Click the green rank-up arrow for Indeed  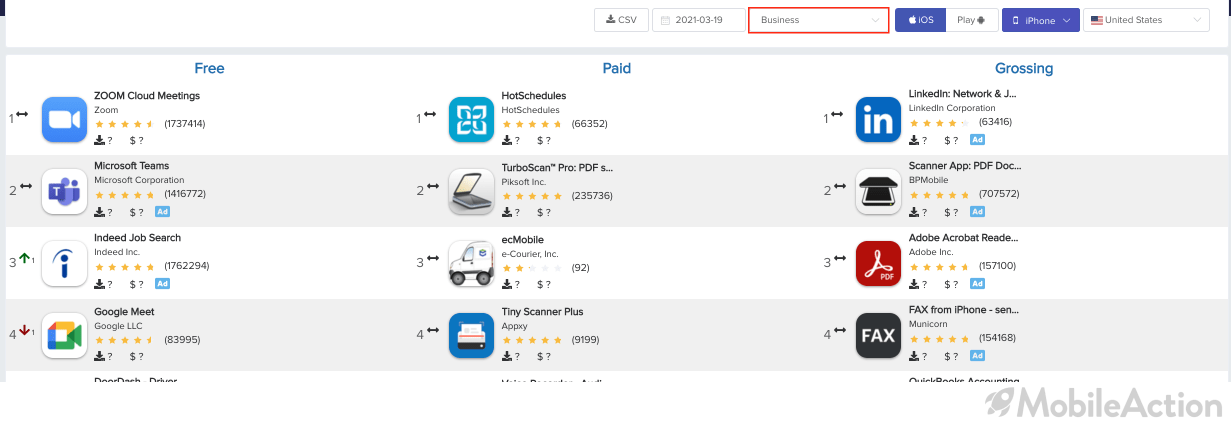(24, 258)
